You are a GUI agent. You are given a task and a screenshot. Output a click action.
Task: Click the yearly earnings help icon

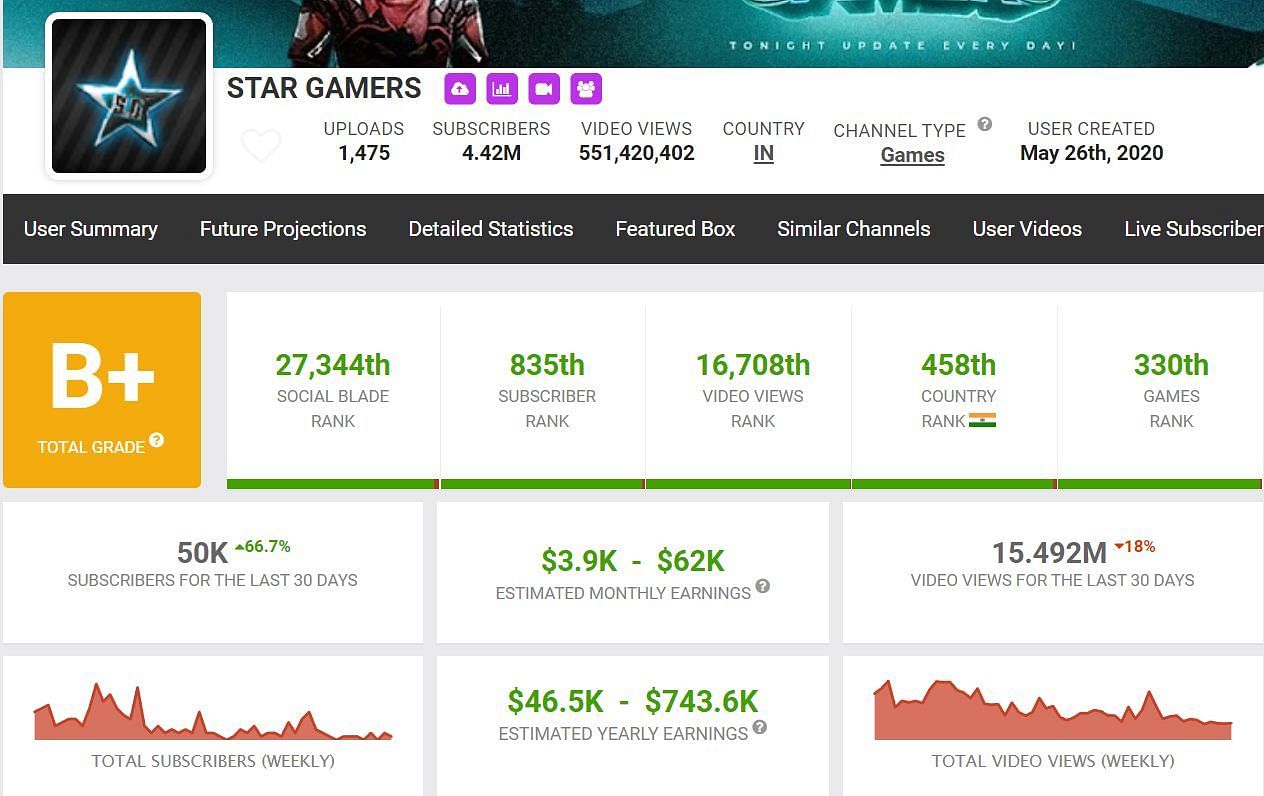[760, 727]
